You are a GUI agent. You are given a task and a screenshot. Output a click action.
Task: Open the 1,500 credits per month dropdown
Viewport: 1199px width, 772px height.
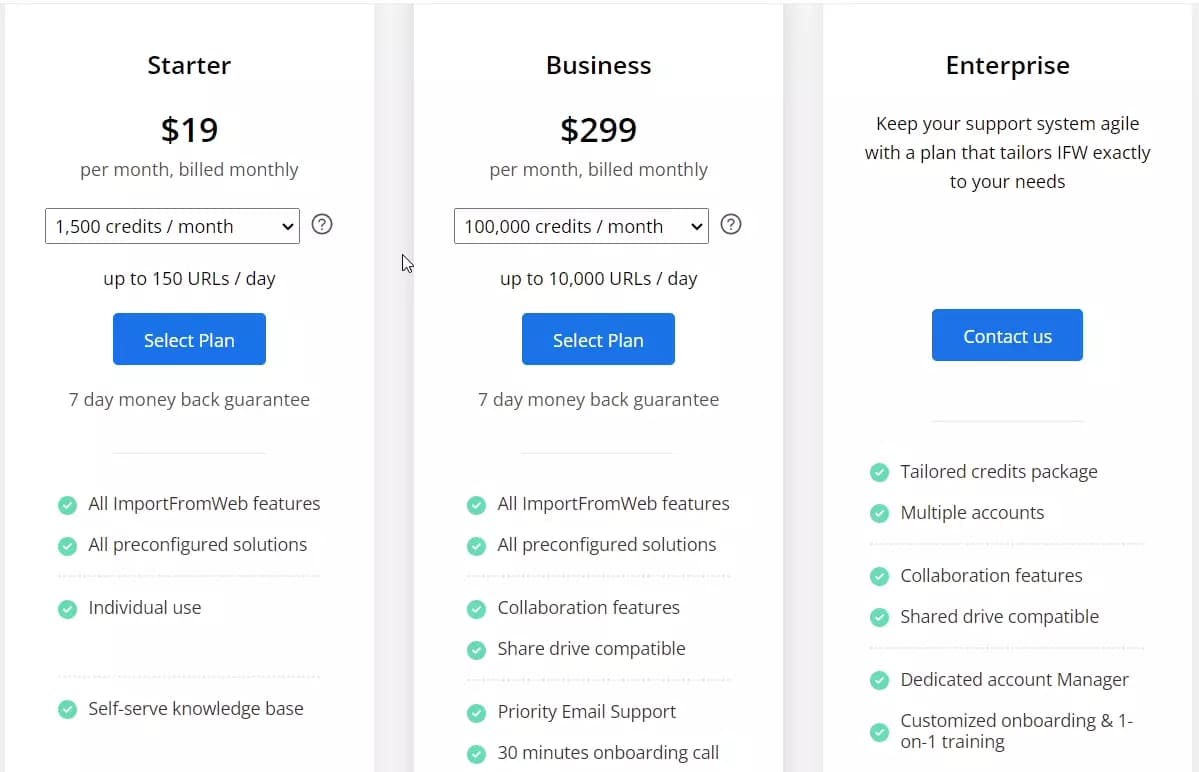pyautogui.click(x=171, y=226)
